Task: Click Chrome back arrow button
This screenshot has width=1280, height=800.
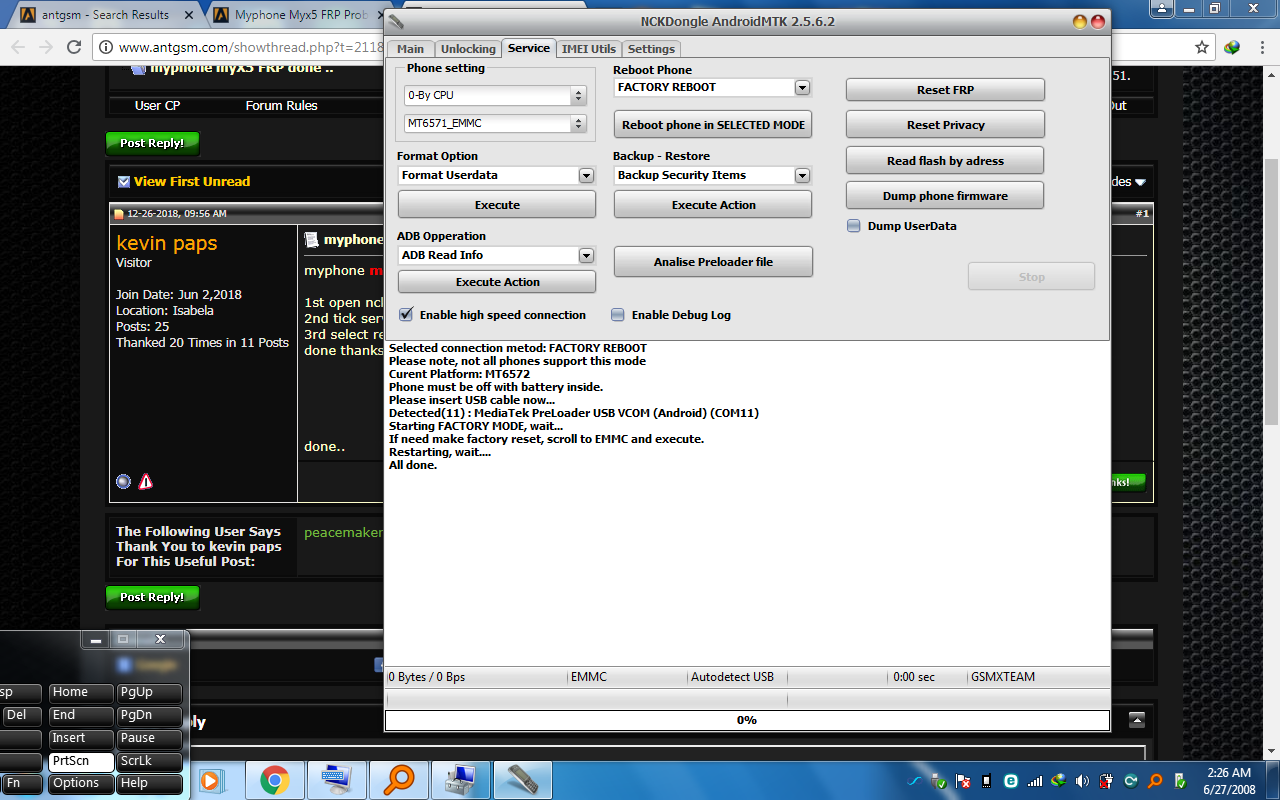Action: pyautogui.click(x=18, y=47)
